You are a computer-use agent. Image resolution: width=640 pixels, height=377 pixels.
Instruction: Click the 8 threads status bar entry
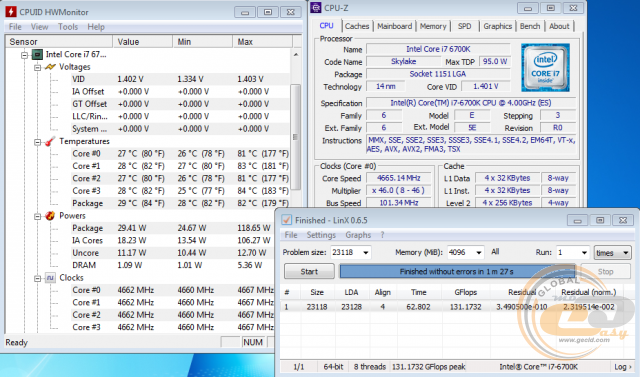click(x=369, y=367)
